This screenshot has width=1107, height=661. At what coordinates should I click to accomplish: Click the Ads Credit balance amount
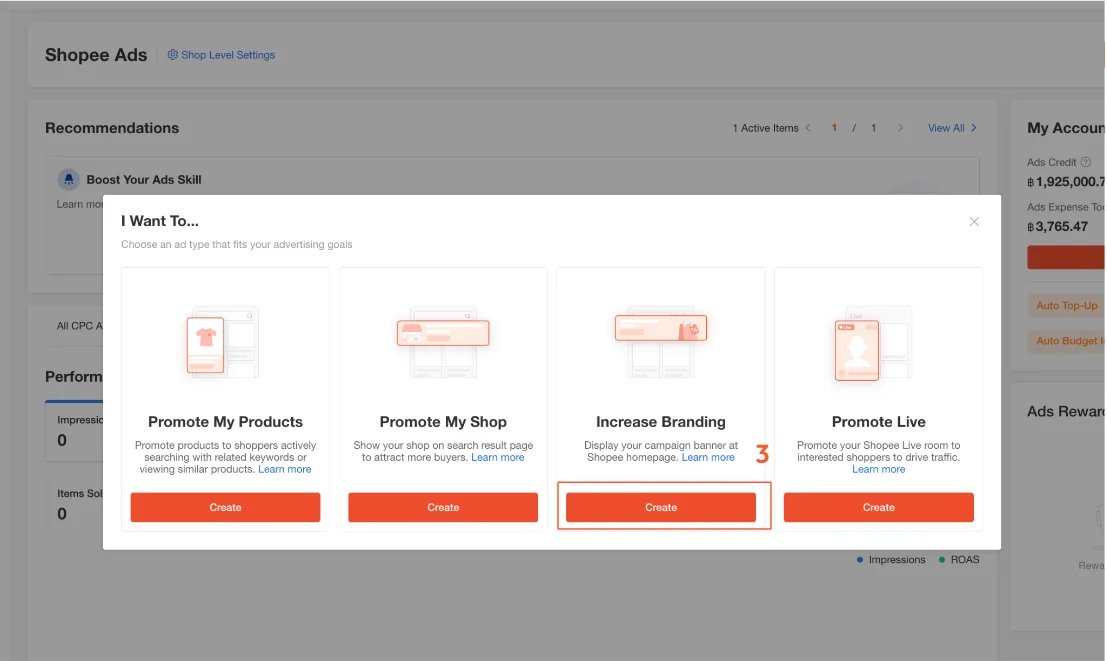1066,181
